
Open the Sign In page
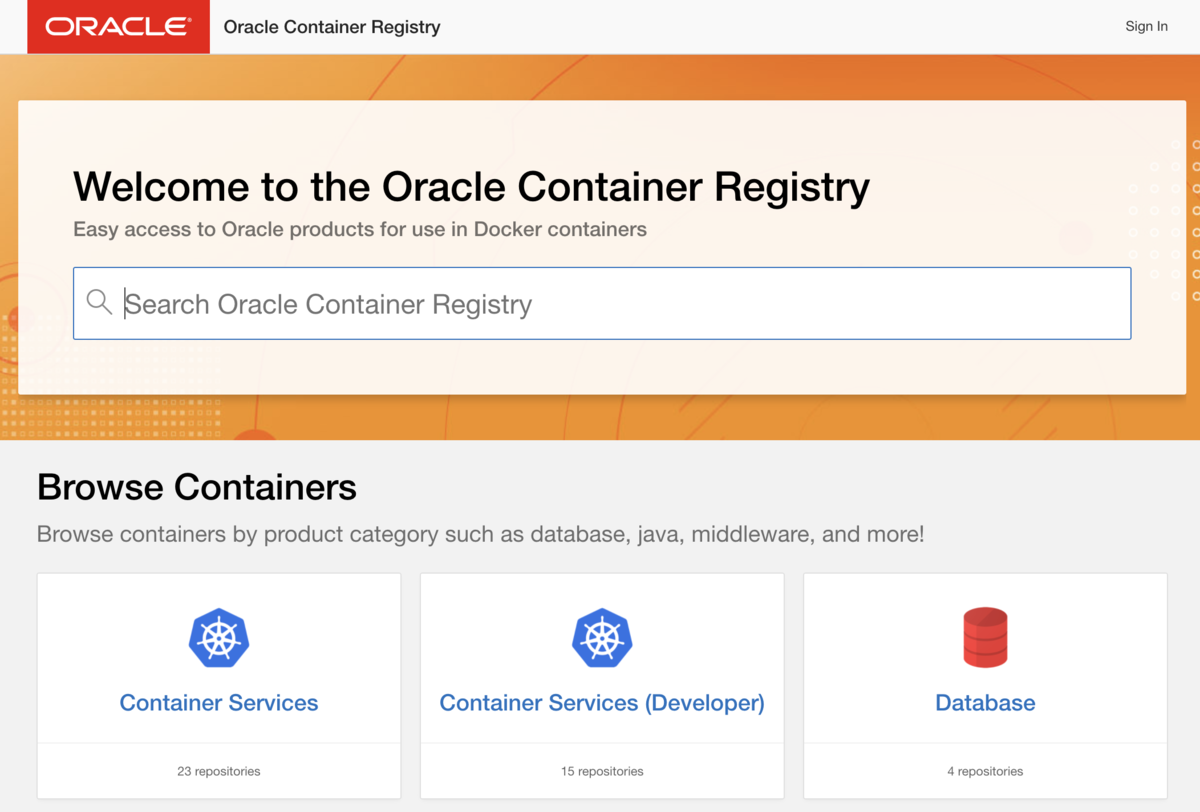1146,27
